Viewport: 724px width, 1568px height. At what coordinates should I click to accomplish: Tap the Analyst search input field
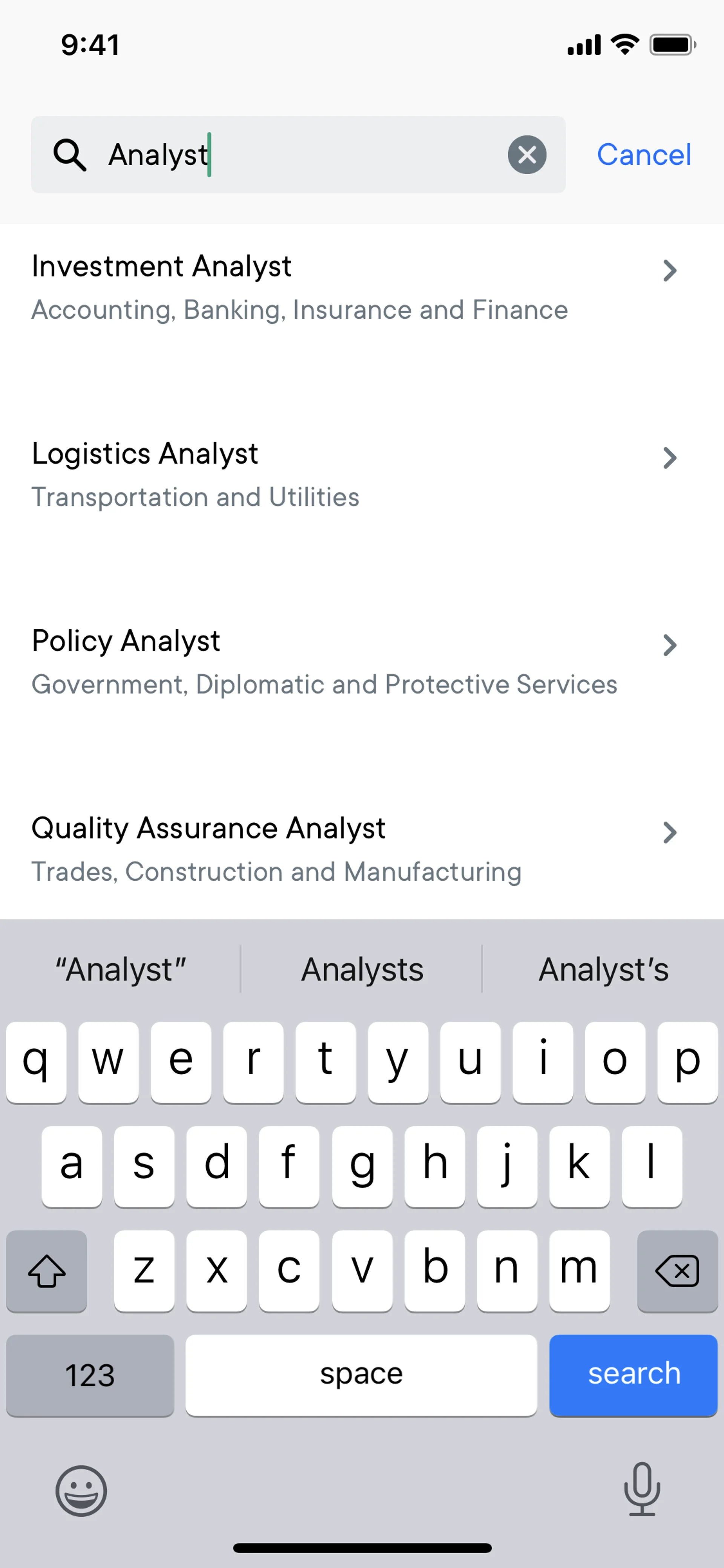[x=304, y=155]
